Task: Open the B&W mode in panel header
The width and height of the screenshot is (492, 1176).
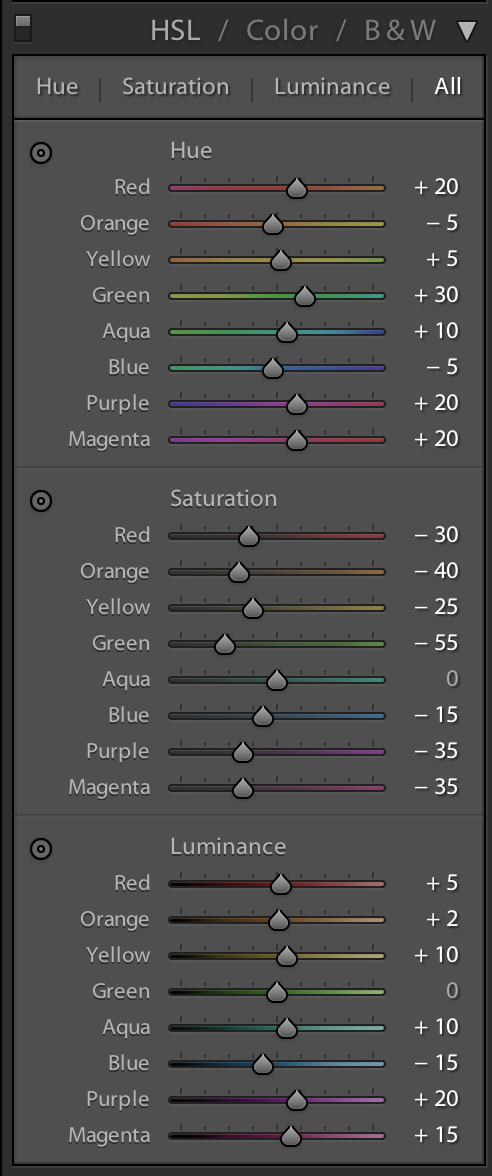Action: 400,30
